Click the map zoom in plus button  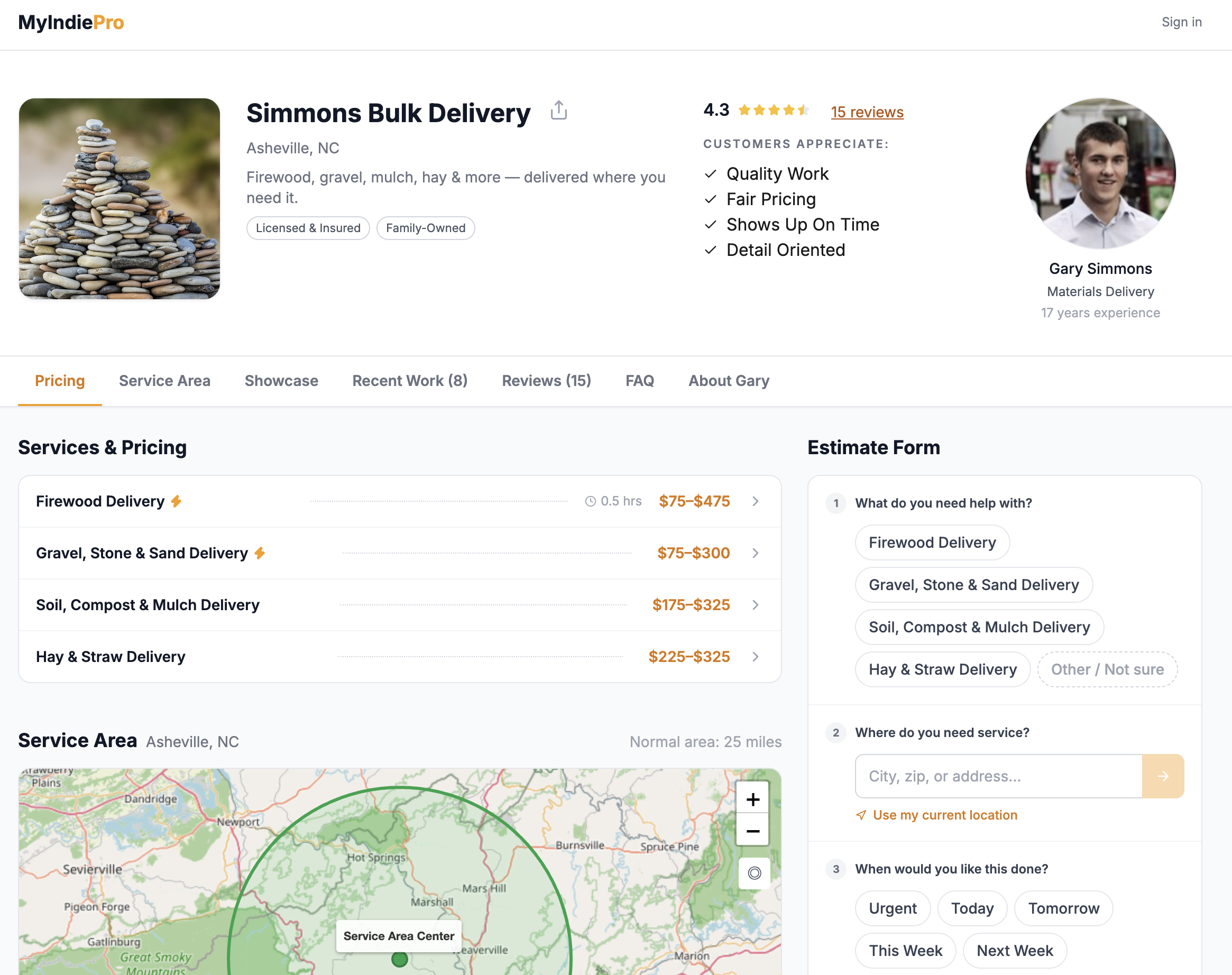[752, 799]
